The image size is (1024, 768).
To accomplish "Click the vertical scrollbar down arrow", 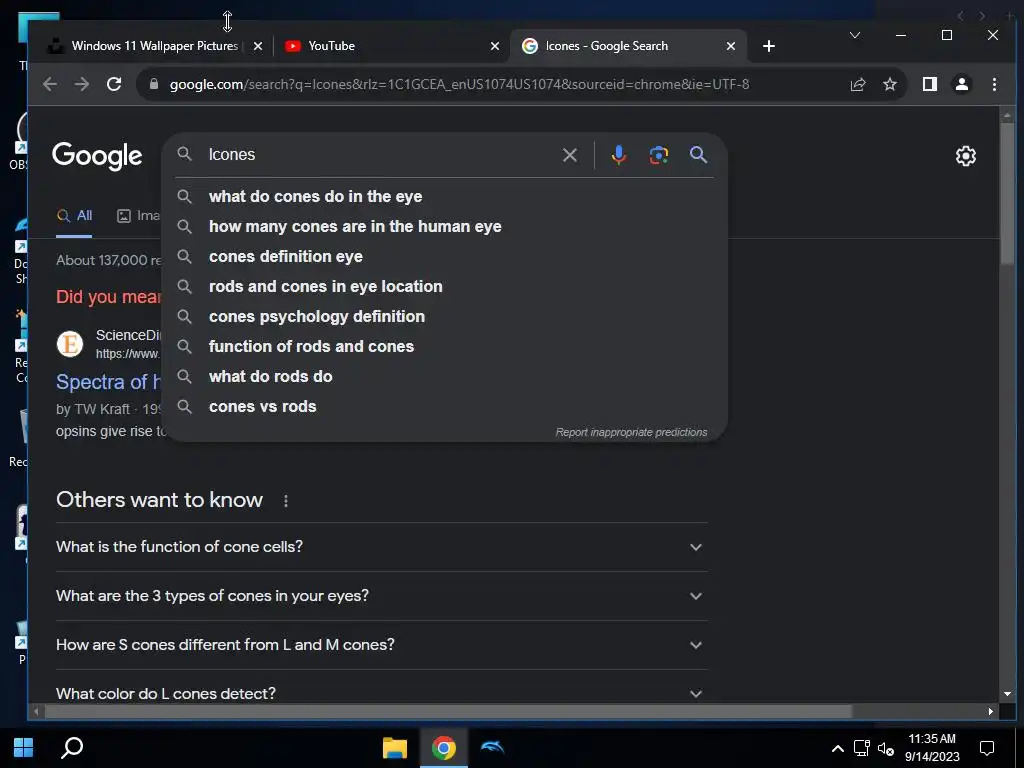I will coord(1006,694).
